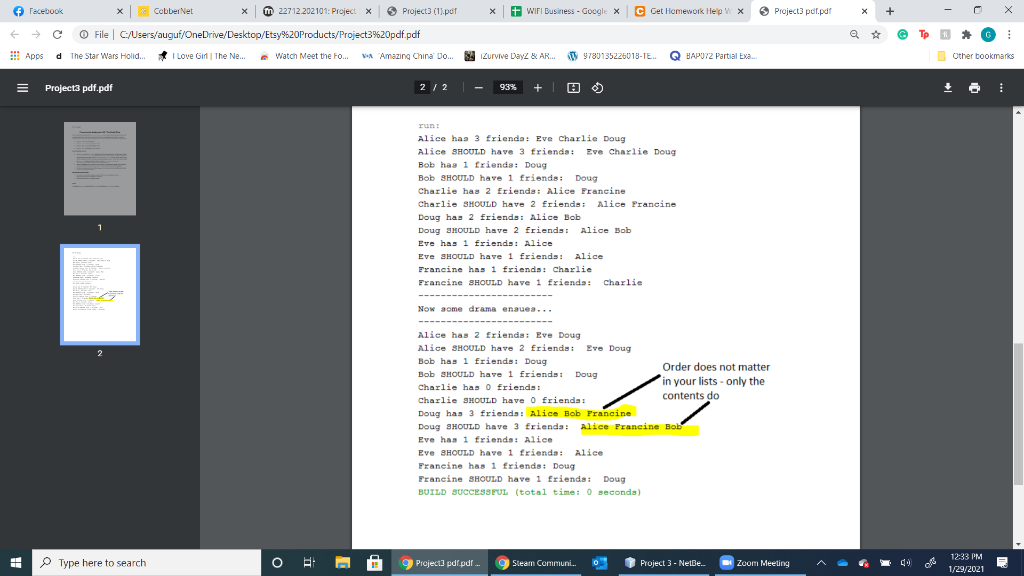Rotate the PDF page counterclockwise
Screen dimensions: 1024x576
[599, 87]
